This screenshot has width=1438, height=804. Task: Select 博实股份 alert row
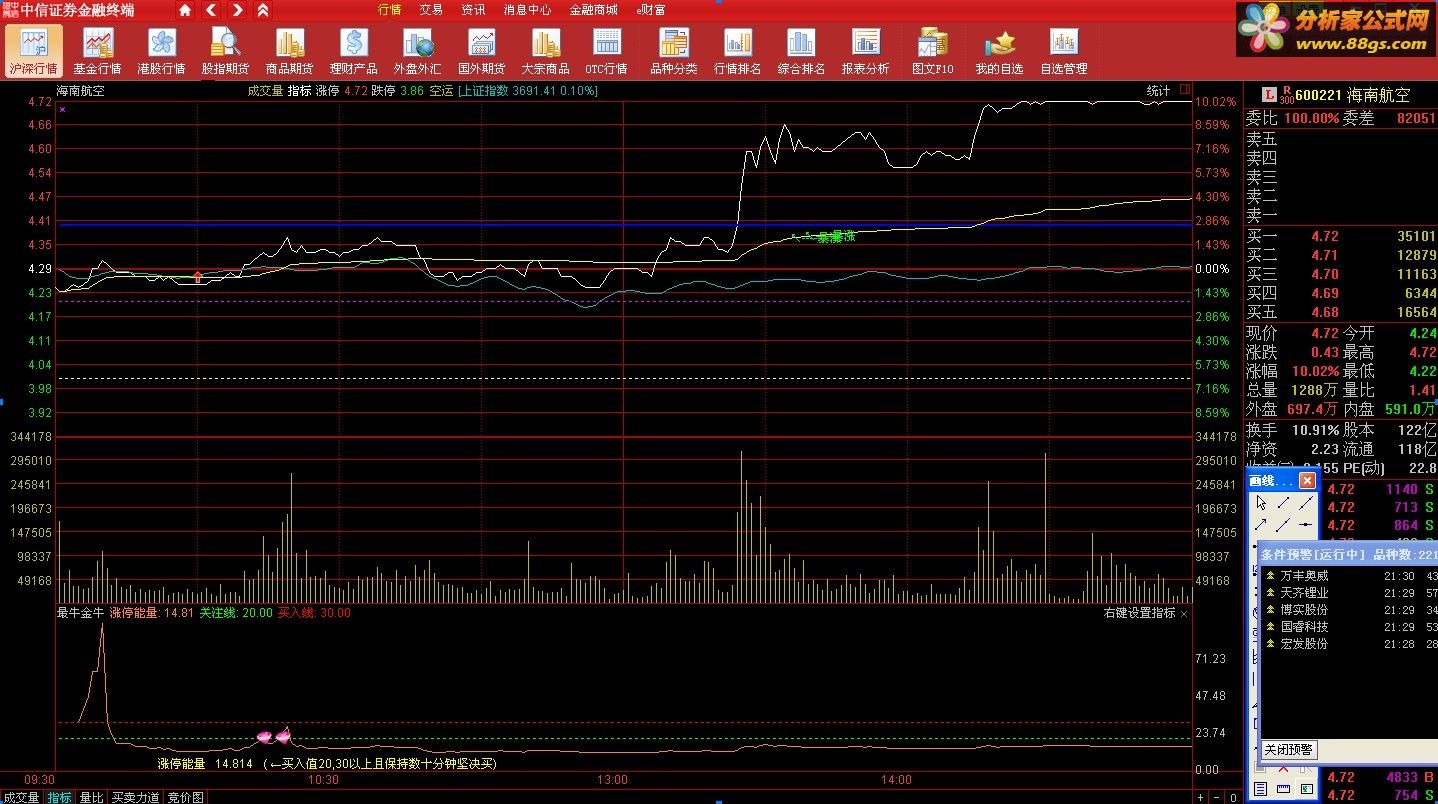coord(1350,609)
